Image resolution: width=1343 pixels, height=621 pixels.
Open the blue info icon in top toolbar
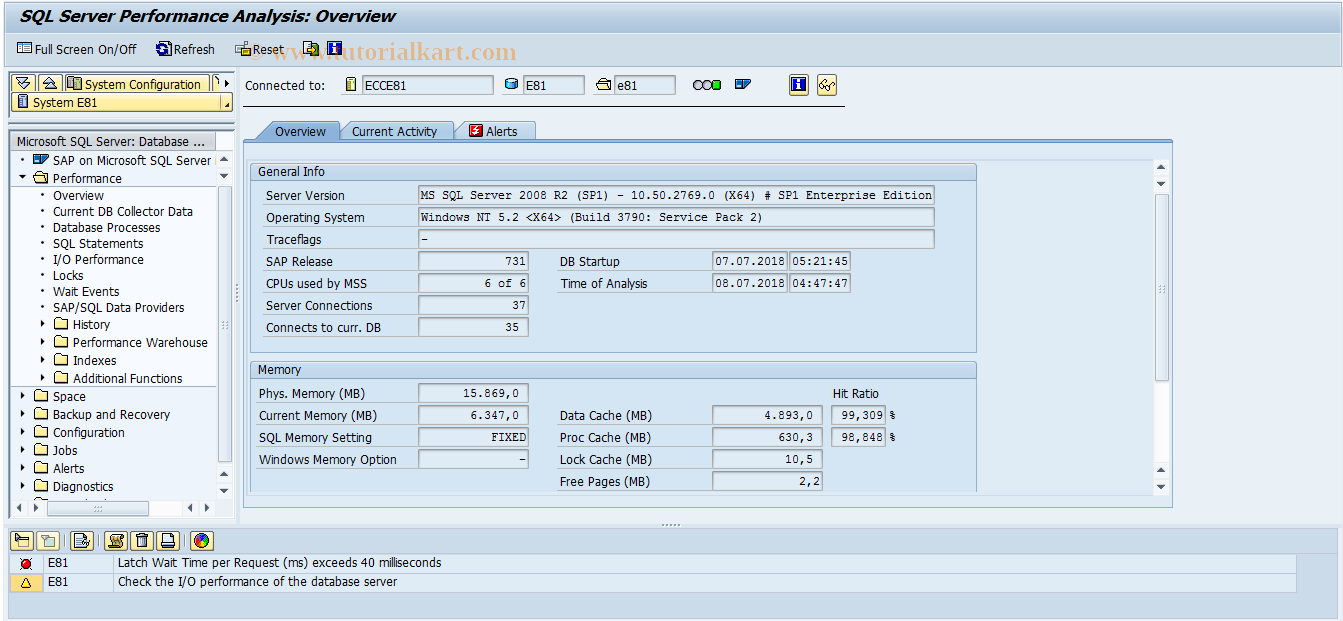point(334,48)
